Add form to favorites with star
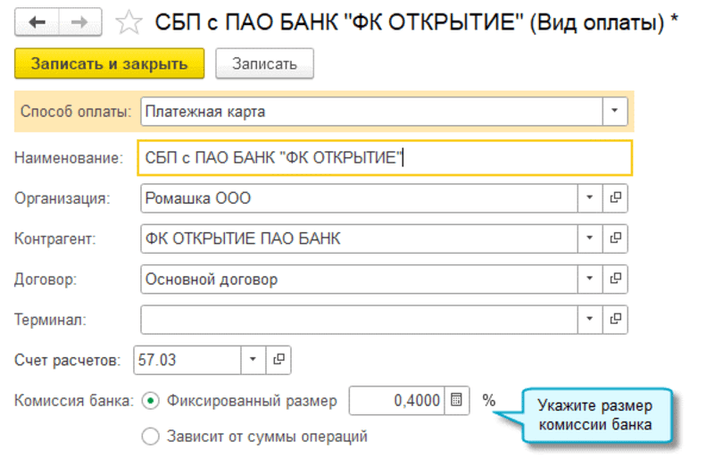This screenshot has width=714, height=468. click(x=129, y=22)
